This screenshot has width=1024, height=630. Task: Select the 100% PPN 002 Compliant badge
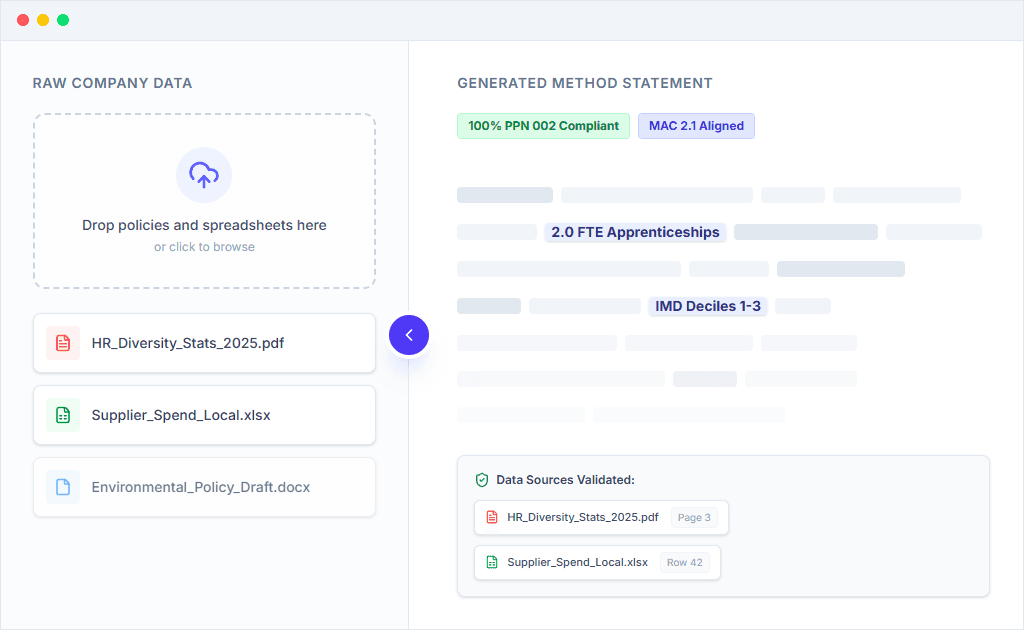[543, 125]
